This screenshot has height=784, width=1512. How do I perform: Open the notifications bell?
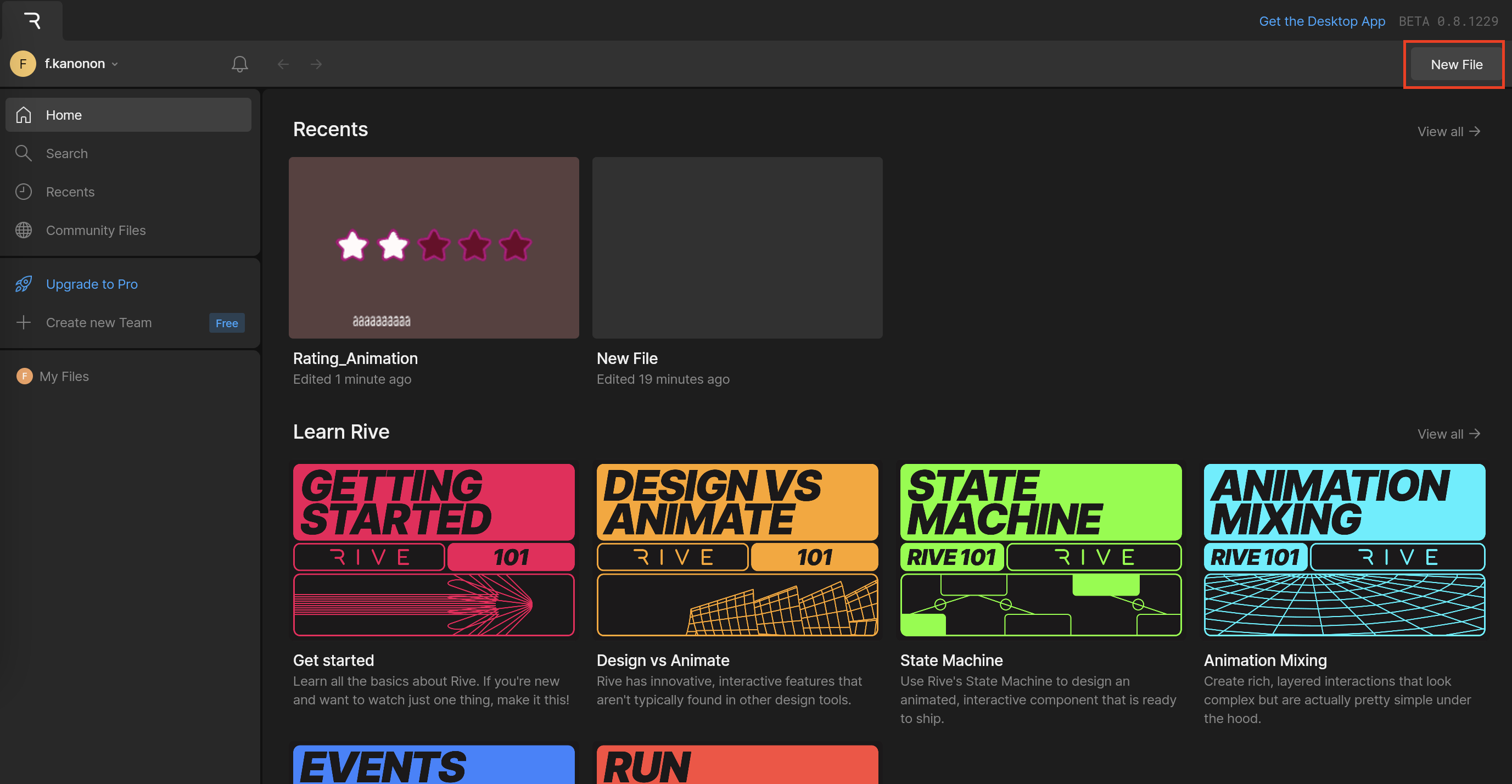pyautogui.click(x=239, y=64)
